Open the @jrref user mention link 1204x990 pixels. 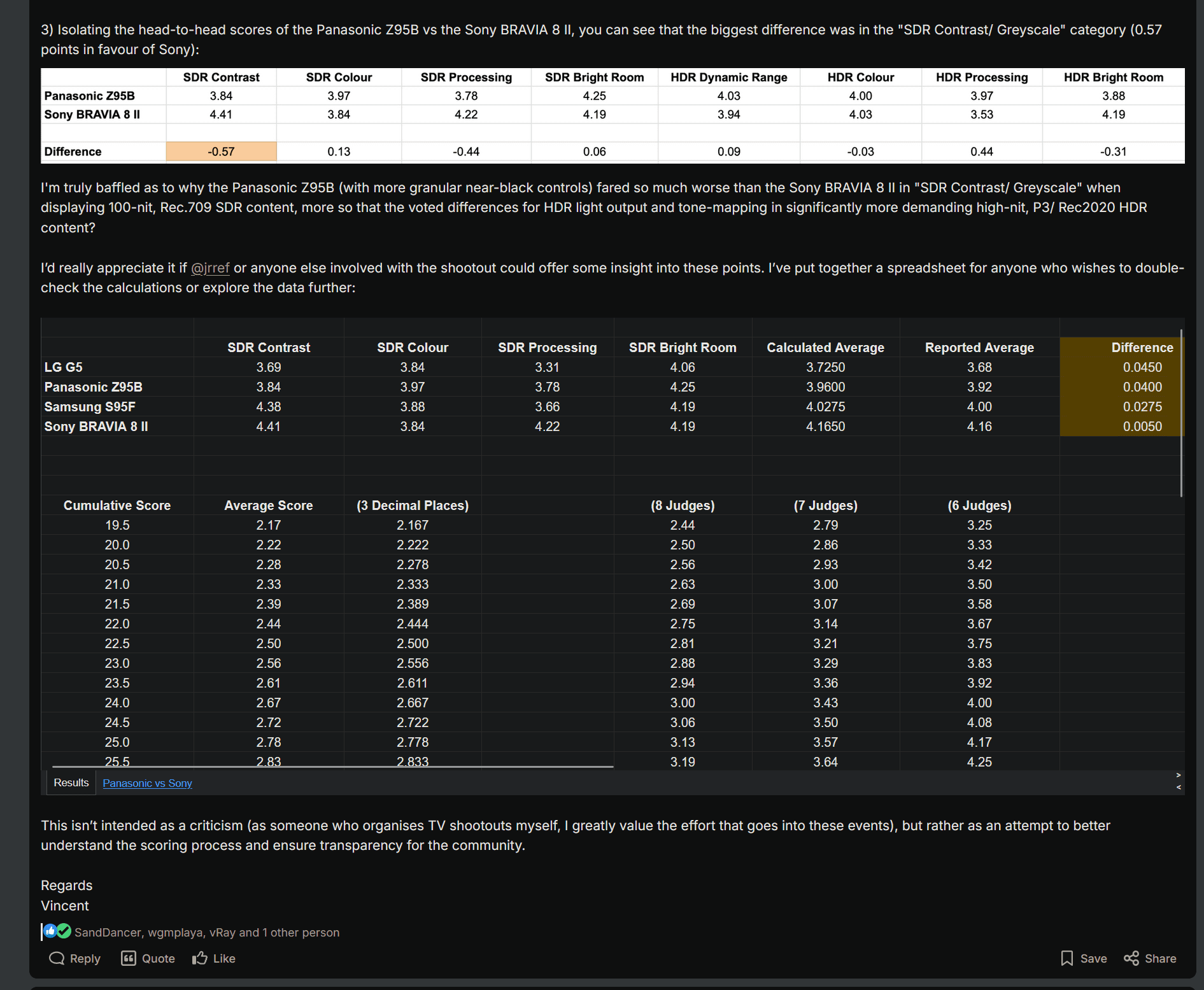(210, 268)
